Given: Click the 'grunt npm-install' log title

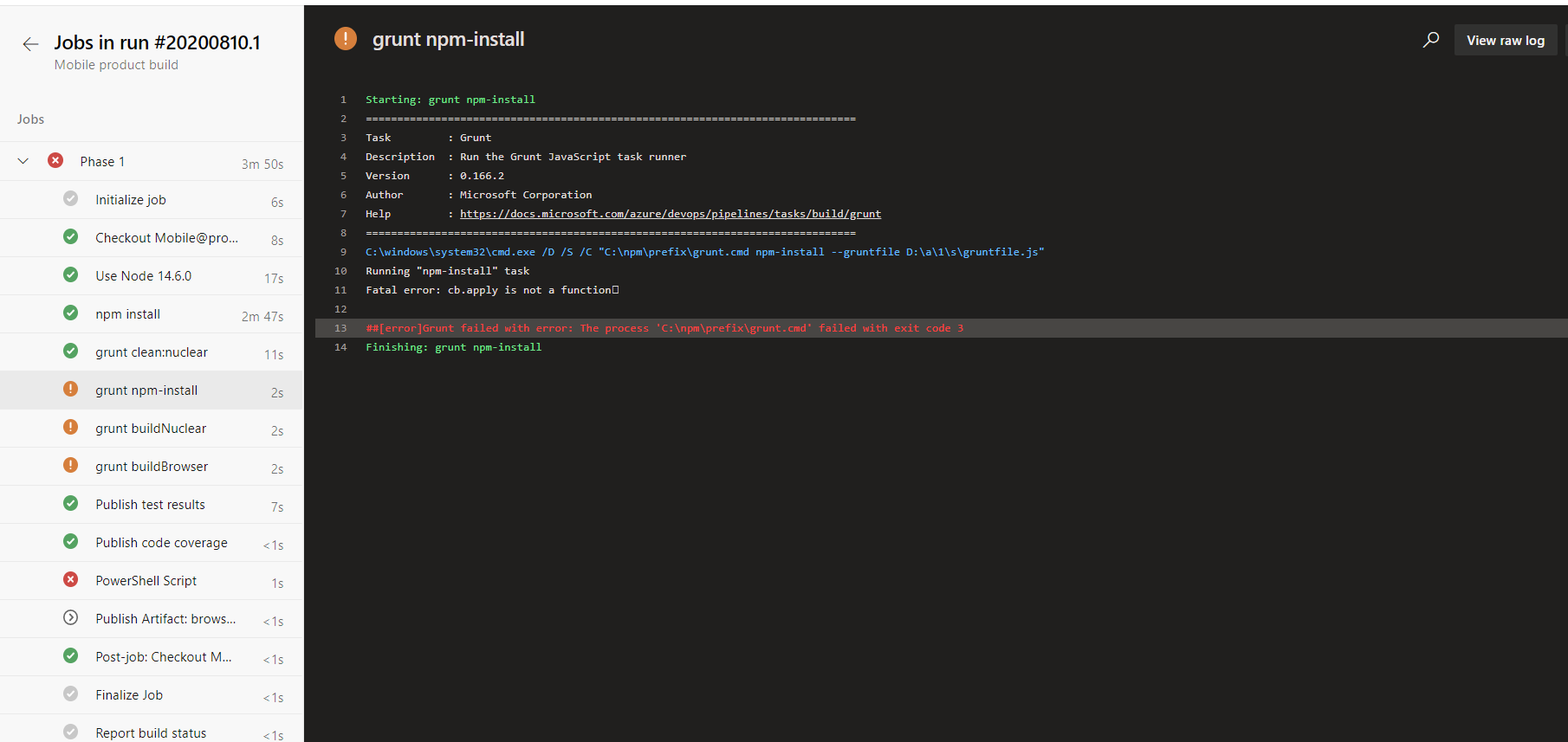Looking at the screenshot, I should coord(448,39).
